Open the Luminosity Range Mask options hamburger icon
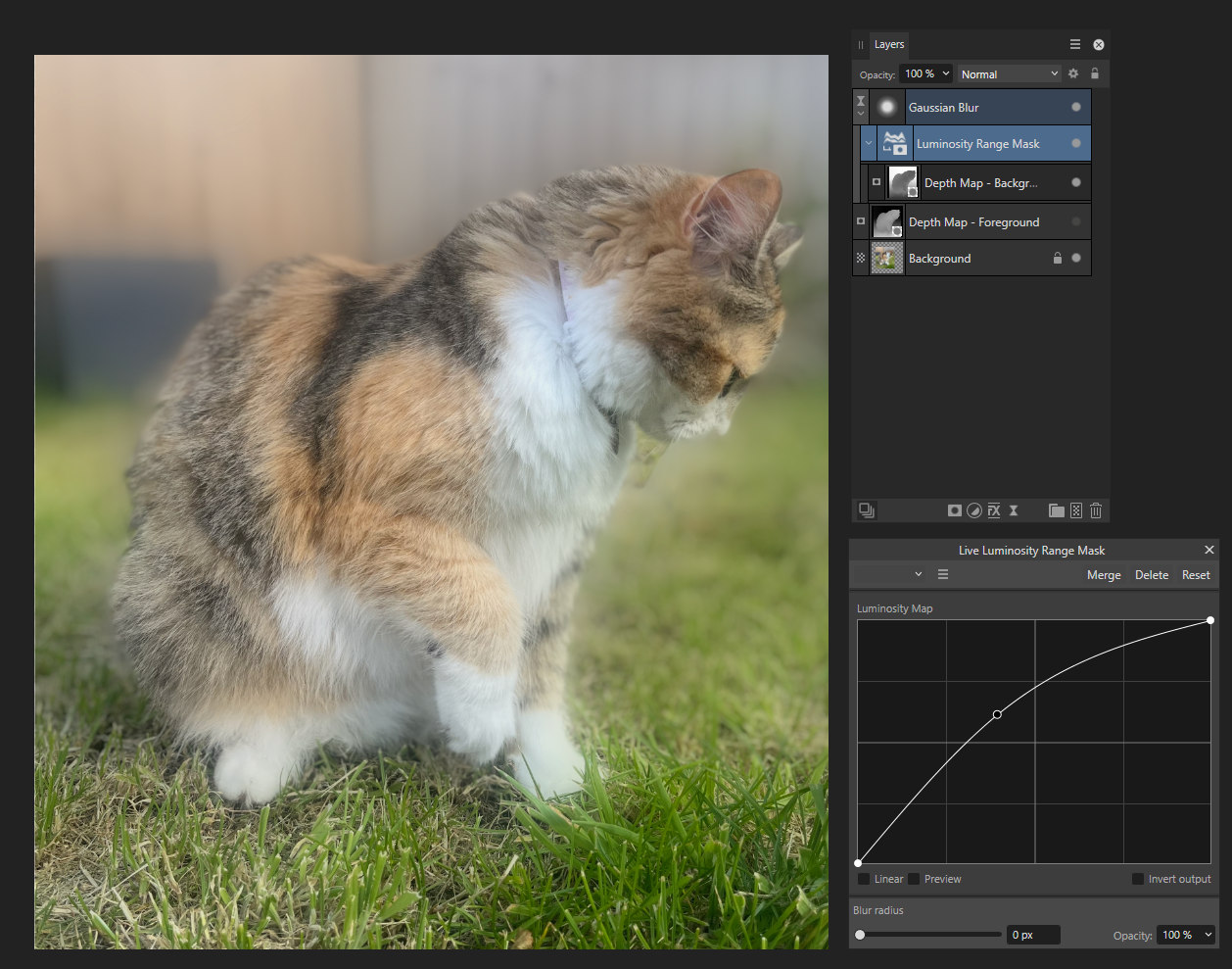Viewport: 1232px width, 969px height. (942, 574)
